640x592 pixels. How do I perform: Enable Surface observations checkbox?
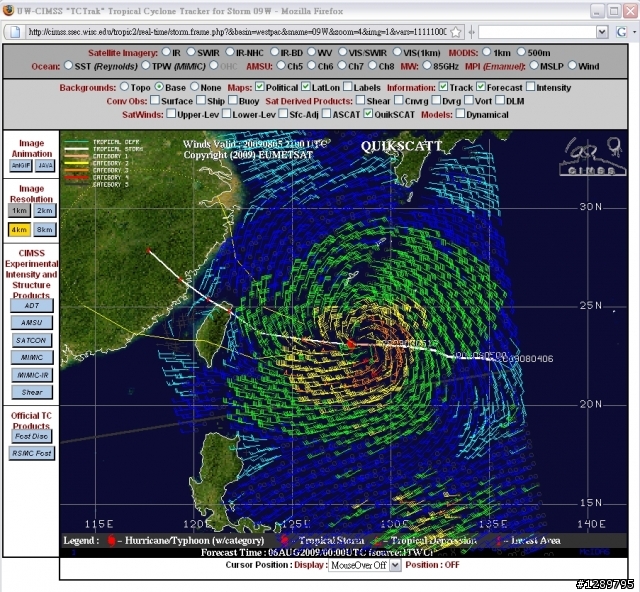coord(155,100)
